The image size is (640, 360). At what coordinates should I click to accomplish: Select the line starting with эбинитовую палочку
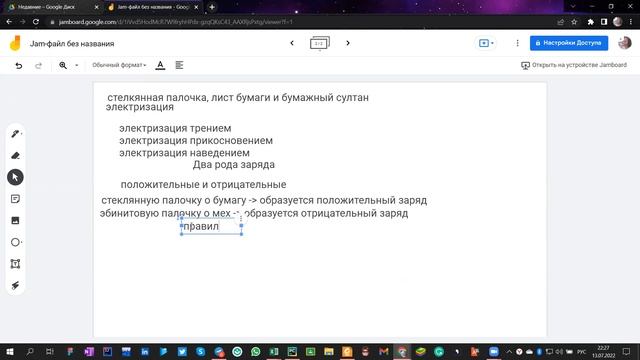pos(254,213)
